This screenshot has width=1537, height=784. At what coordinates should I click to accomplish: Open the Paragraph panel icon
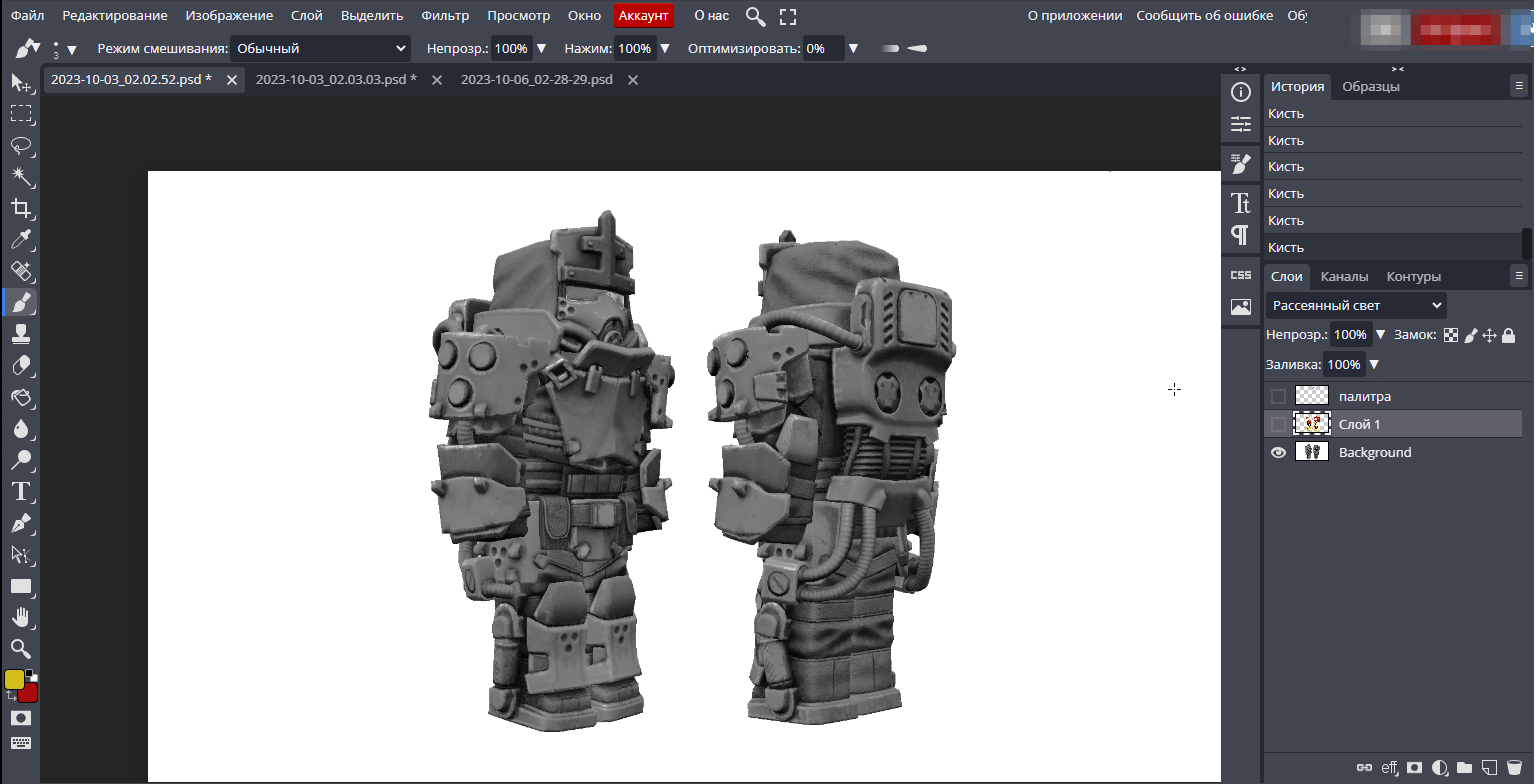(x=1241, y=235)
